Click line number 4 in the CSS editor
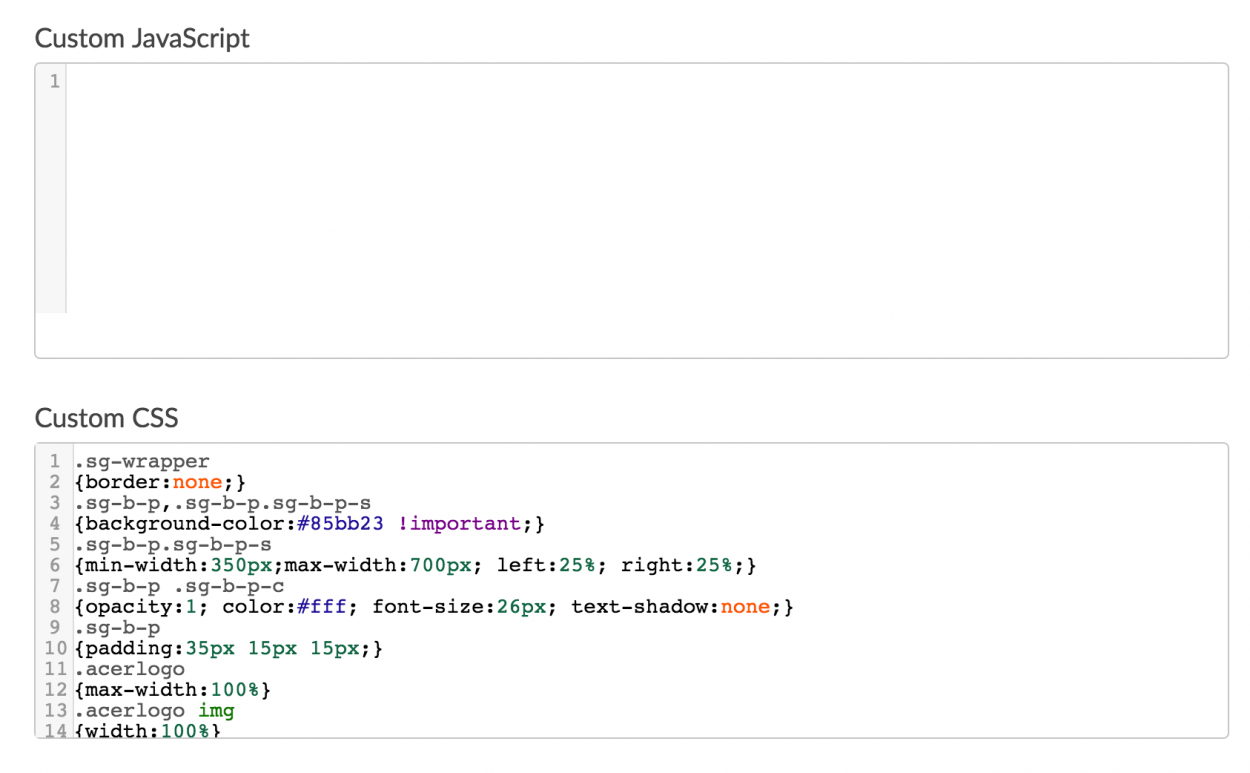This screenshot has height=773, width=1250. pyautogui.click(x=54, y=523)
